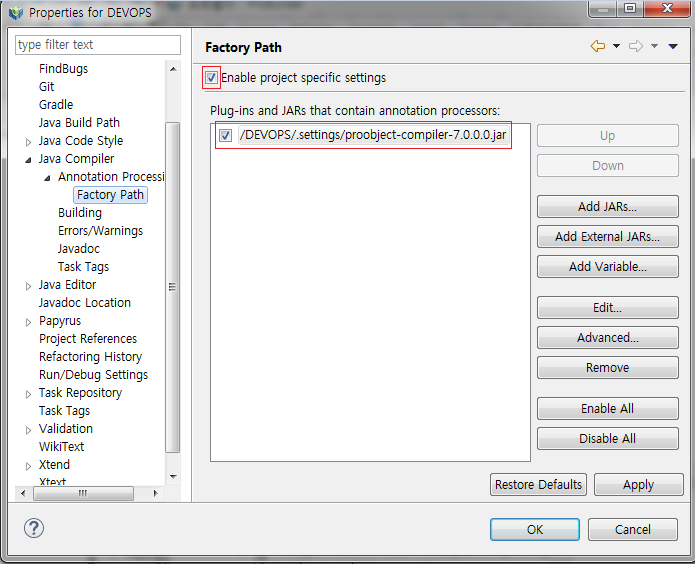Click the type filter text field
Viewport: 695px width, 564px height.
(x=98, y=45)
